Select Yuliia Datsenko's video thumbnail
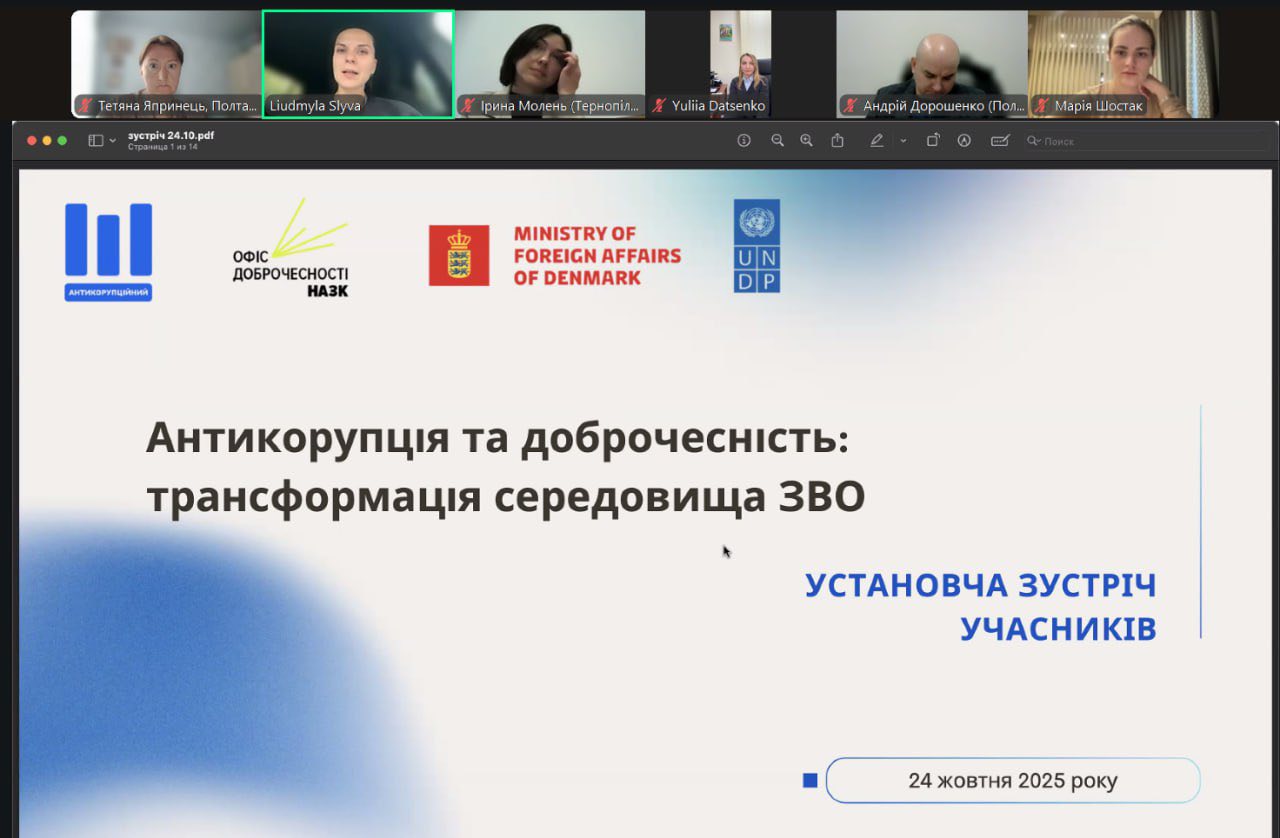Image resolution: width=1280 pixels, height=838 pixels. [740, 64]
